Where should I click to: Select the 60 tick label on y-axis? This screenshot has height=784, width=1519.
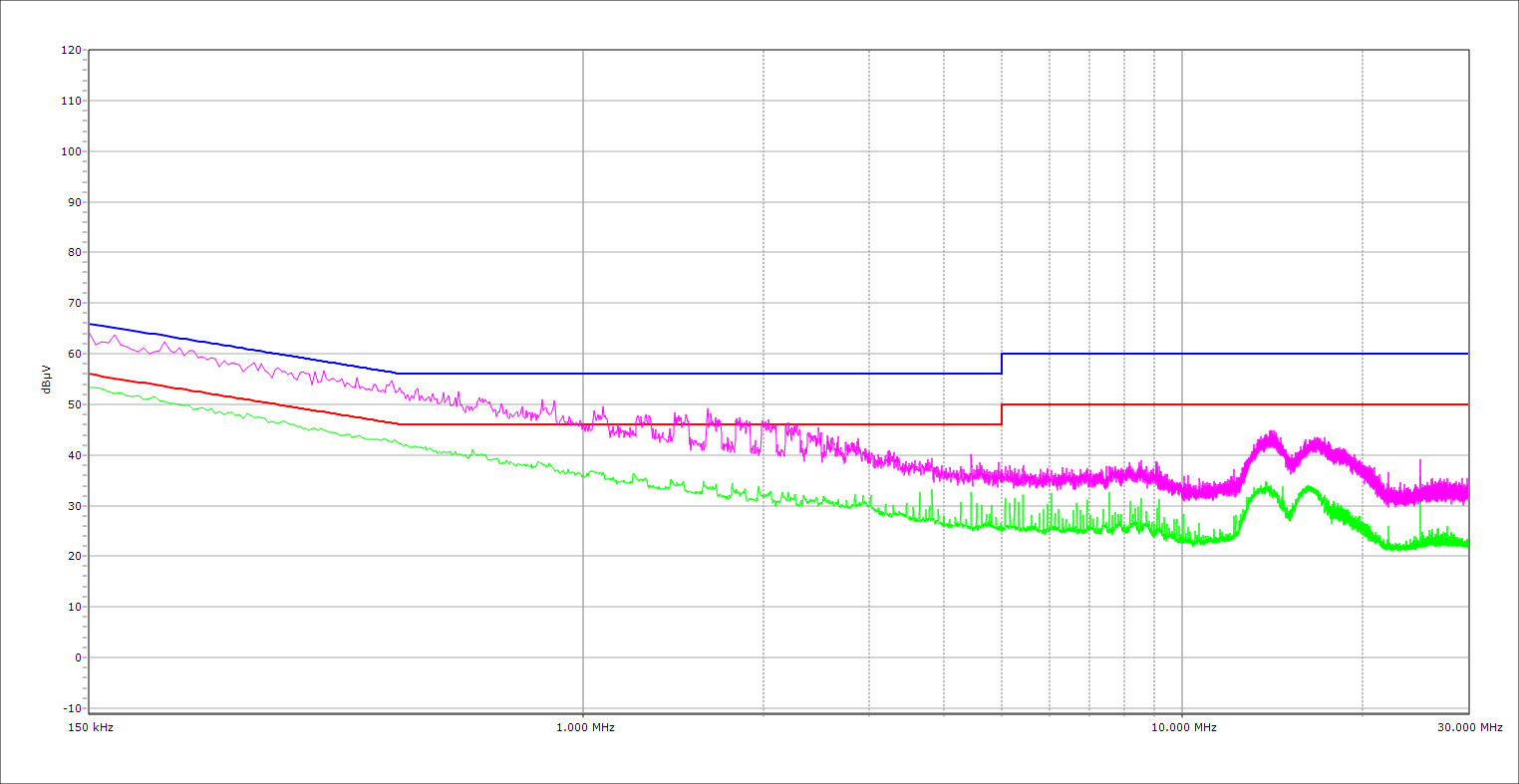73,354
